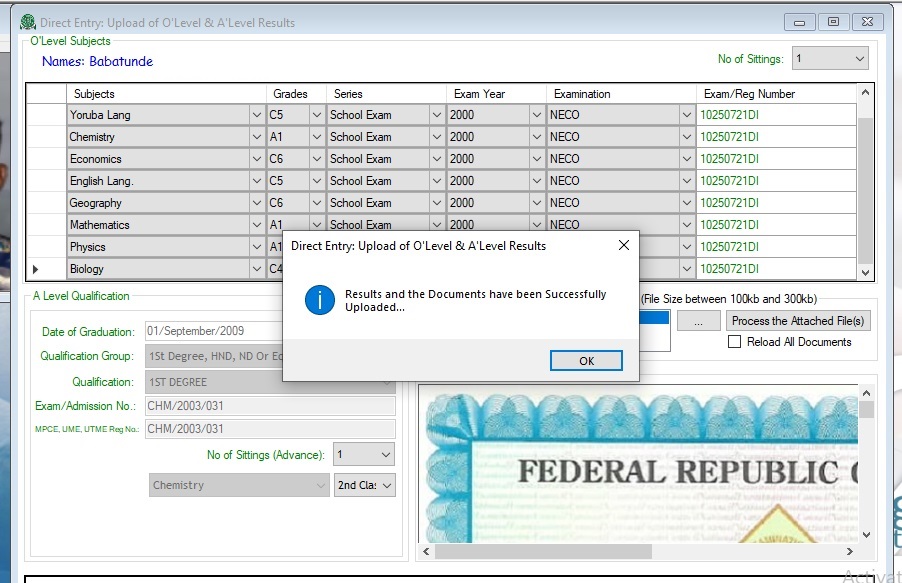Click the subjects table scroll down arrow
Viewport: 902px width, 583px height.
pyautogui.click(x=865, y=273)
